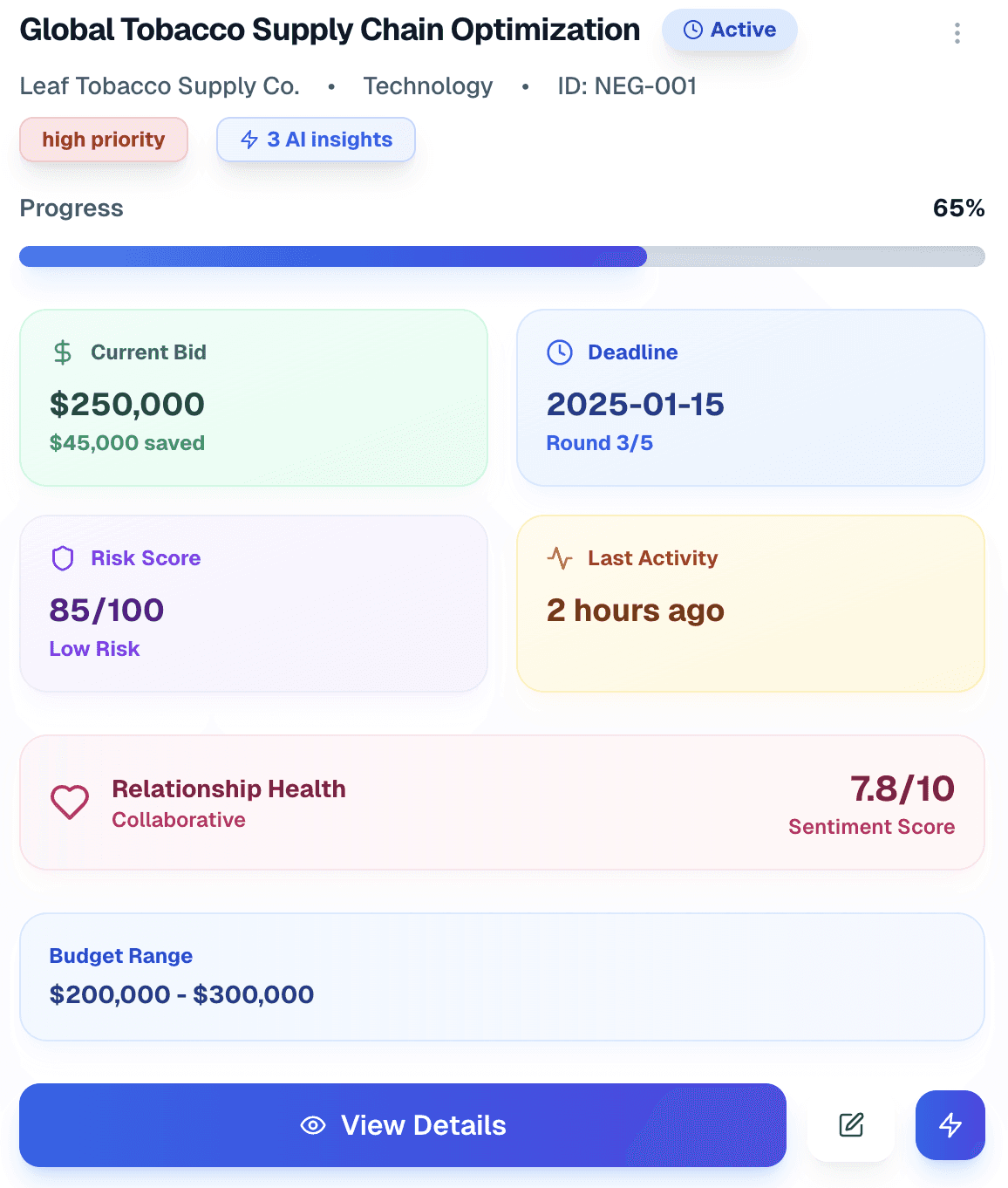Click the Budget Range card
Image resolution: width=1008 pixels, height=1188 pixels.
[x=502, y=977]
